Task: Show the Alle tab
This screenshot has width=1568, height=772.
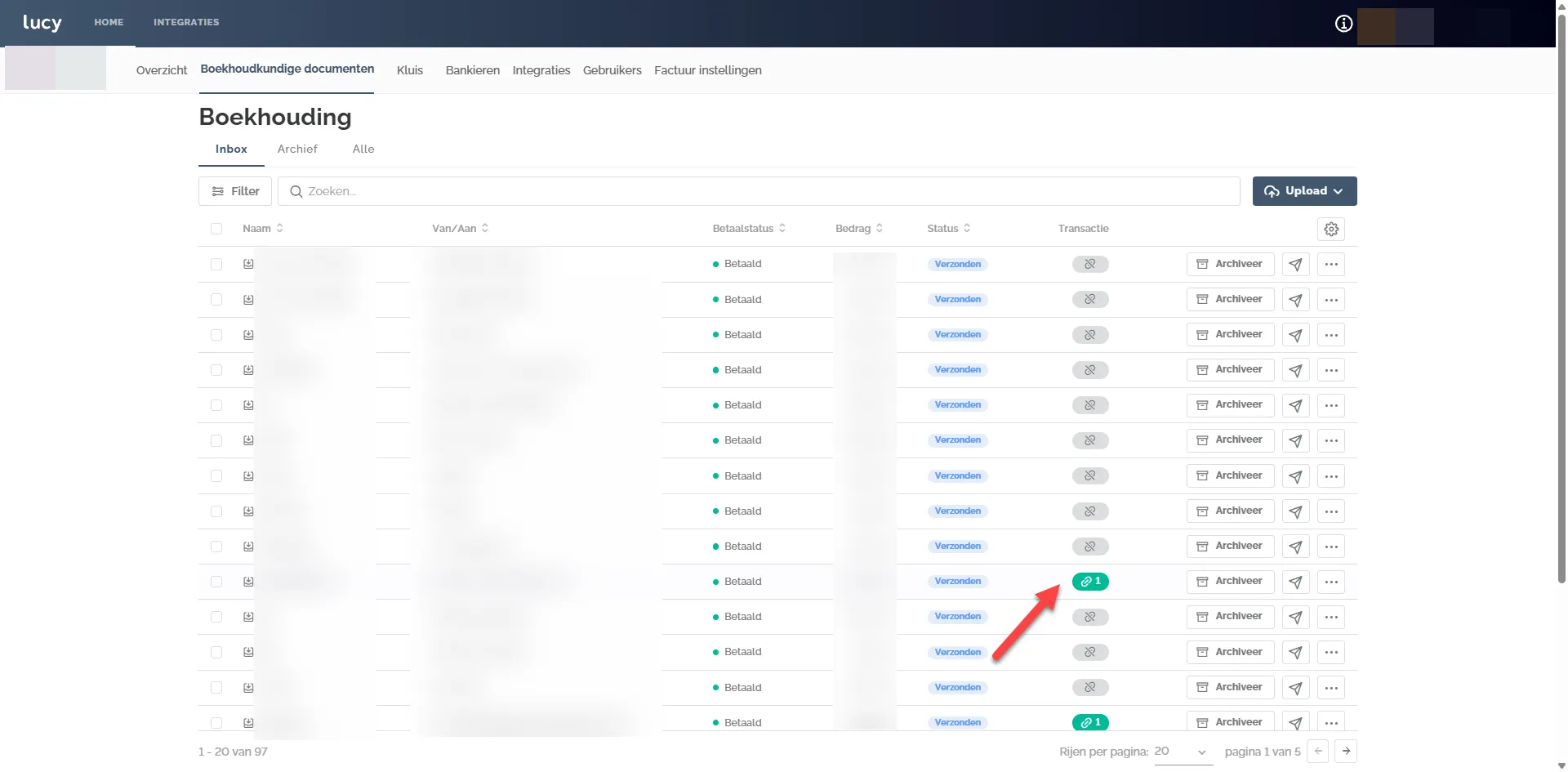Action: (363, 149)
